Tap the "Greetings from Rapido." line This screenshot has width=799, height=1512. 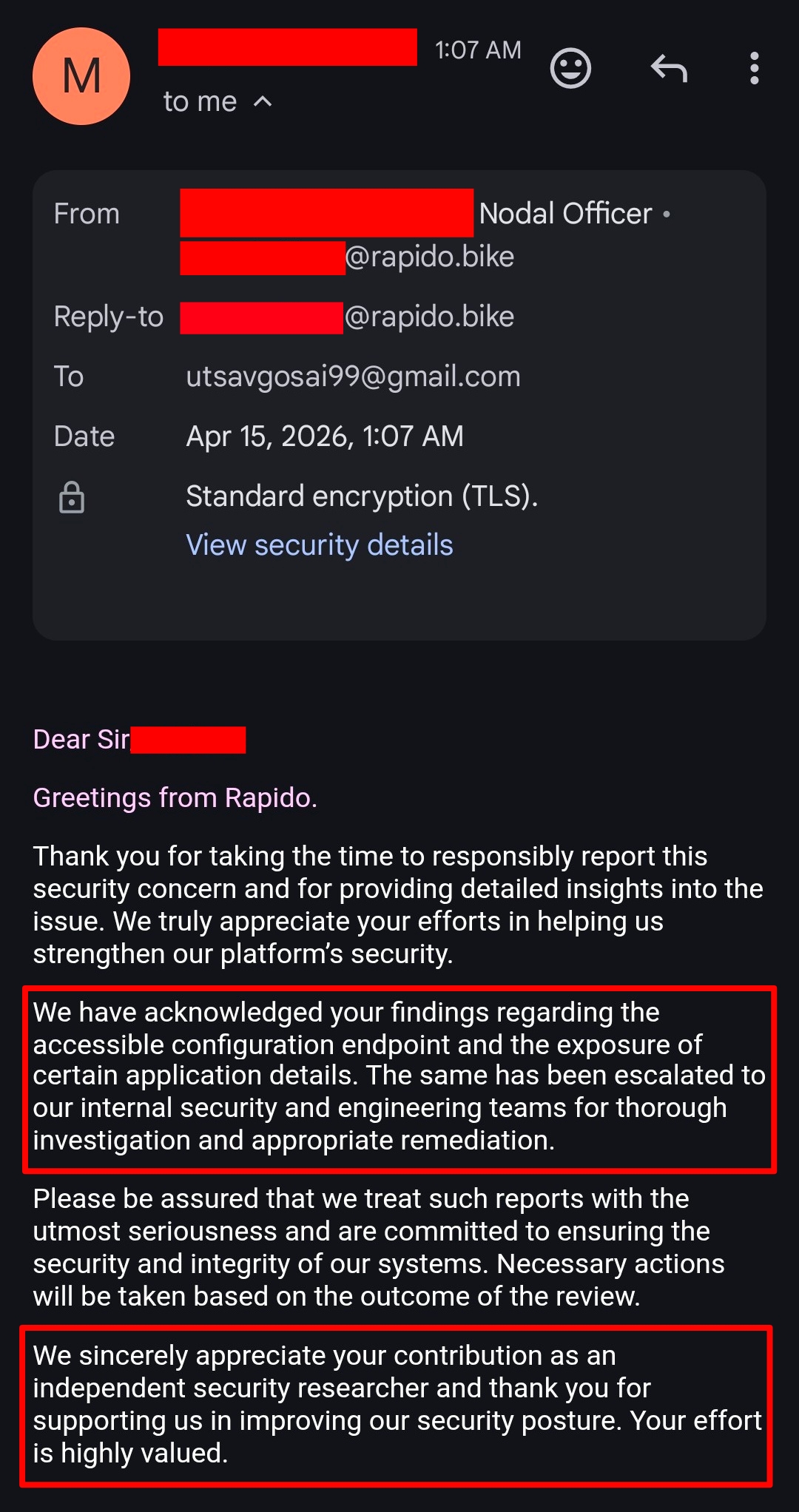click(x=175, y=798)
